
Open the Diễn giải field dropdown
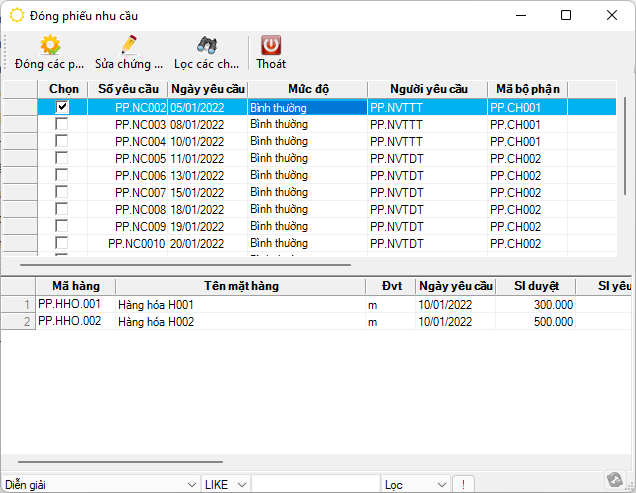(190, 484)
